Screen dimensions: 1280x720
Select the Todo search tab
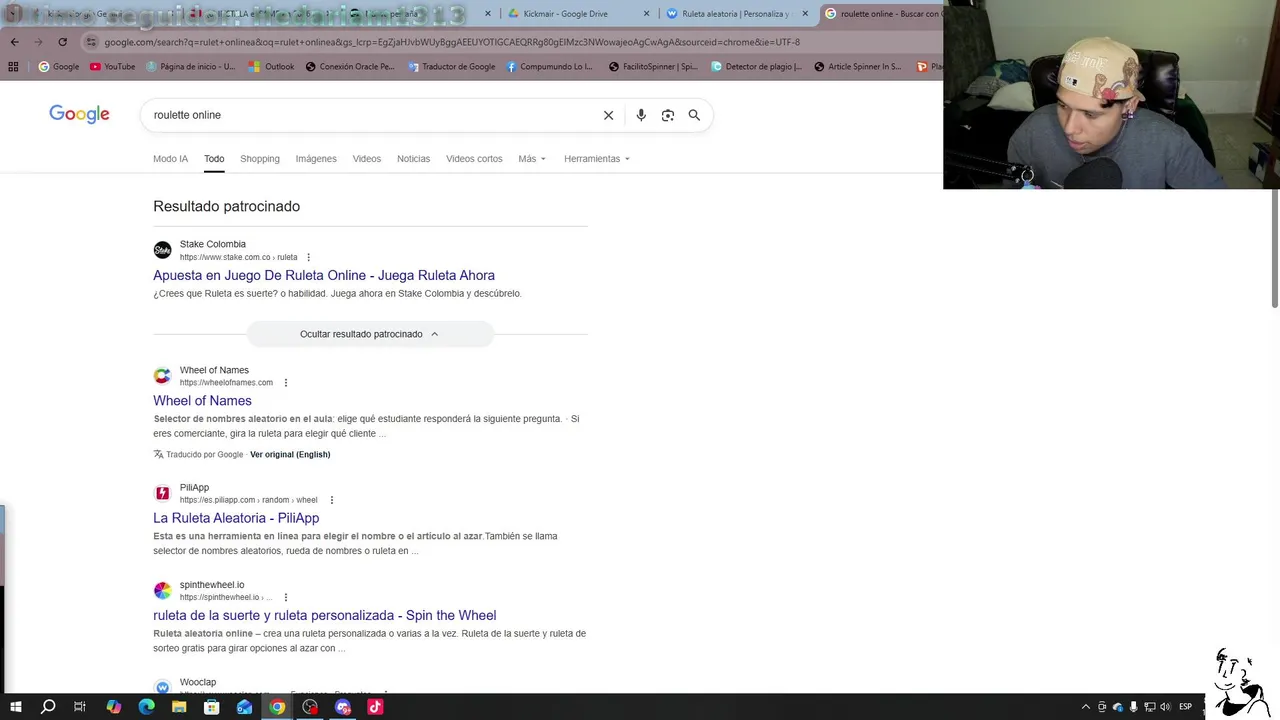click(214, 159)
